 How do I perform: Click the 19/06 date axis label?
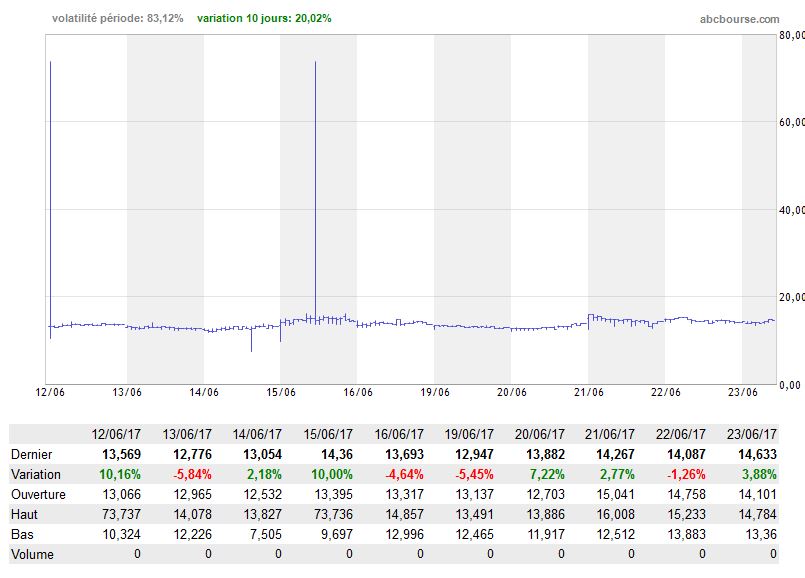click(x=435, y=392)
